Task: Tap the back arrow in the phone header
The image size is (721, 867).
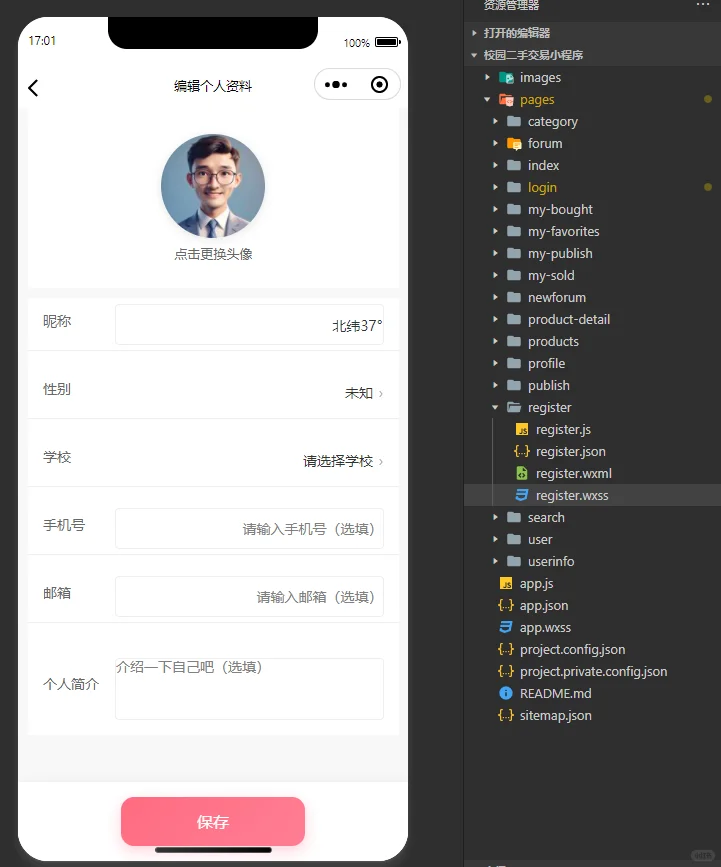Action: tap(33, 87)
